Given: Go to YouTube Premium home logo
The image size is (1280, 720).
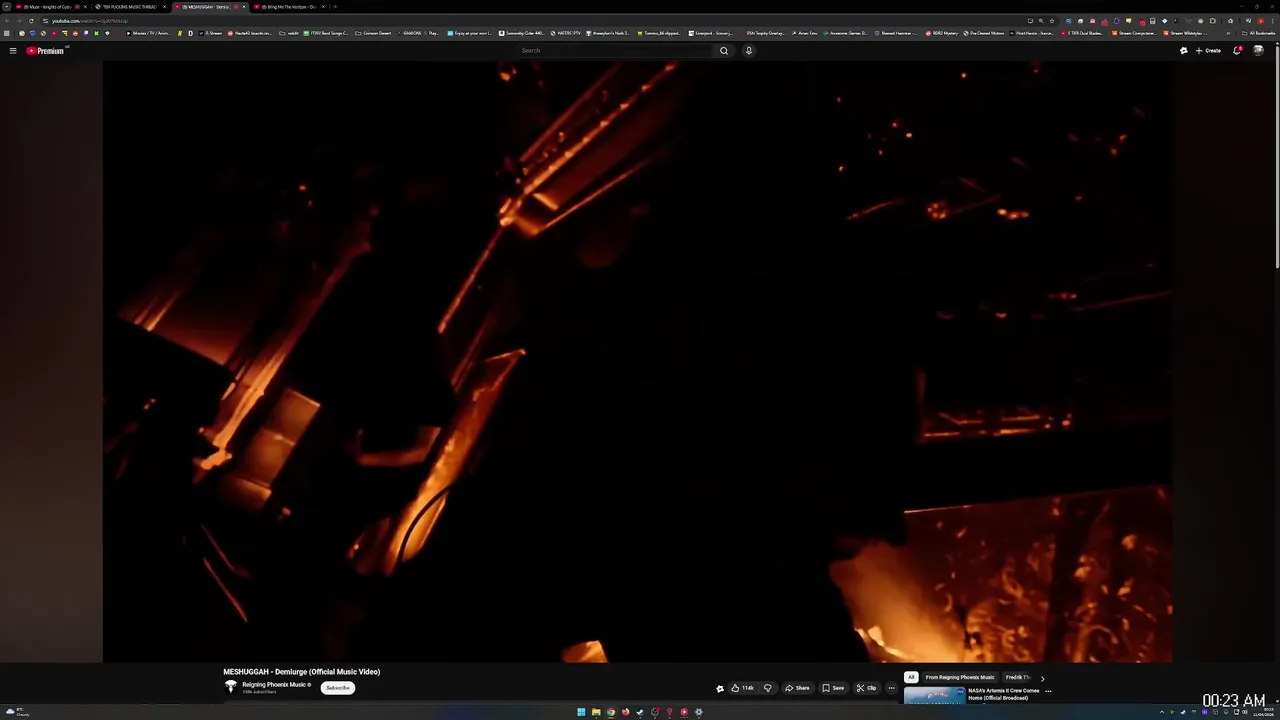Looking at the screenshot, I should pos(45,50).
